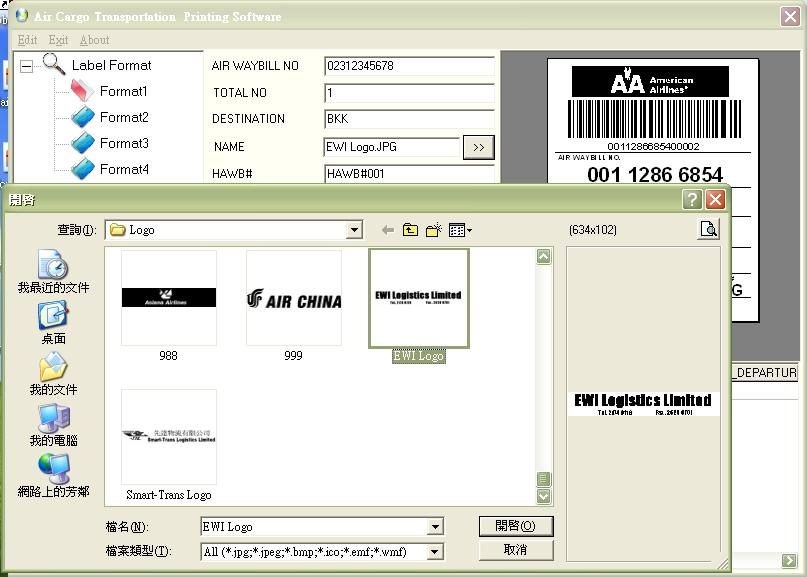This screenshot has width=807, height=577.
Task: Select the Label Format root tree label
Action: pyautogui.click(x=112, y=65)
